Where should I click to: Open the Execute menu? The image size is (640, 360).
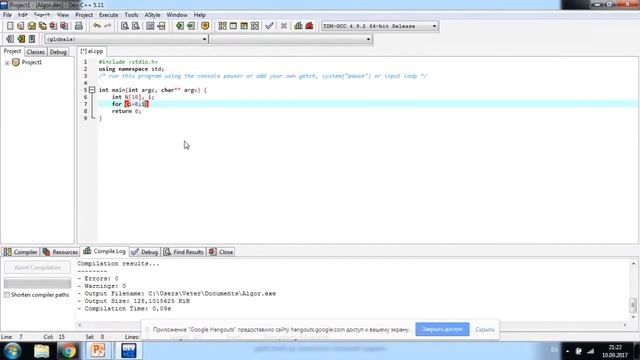point(109,15)
